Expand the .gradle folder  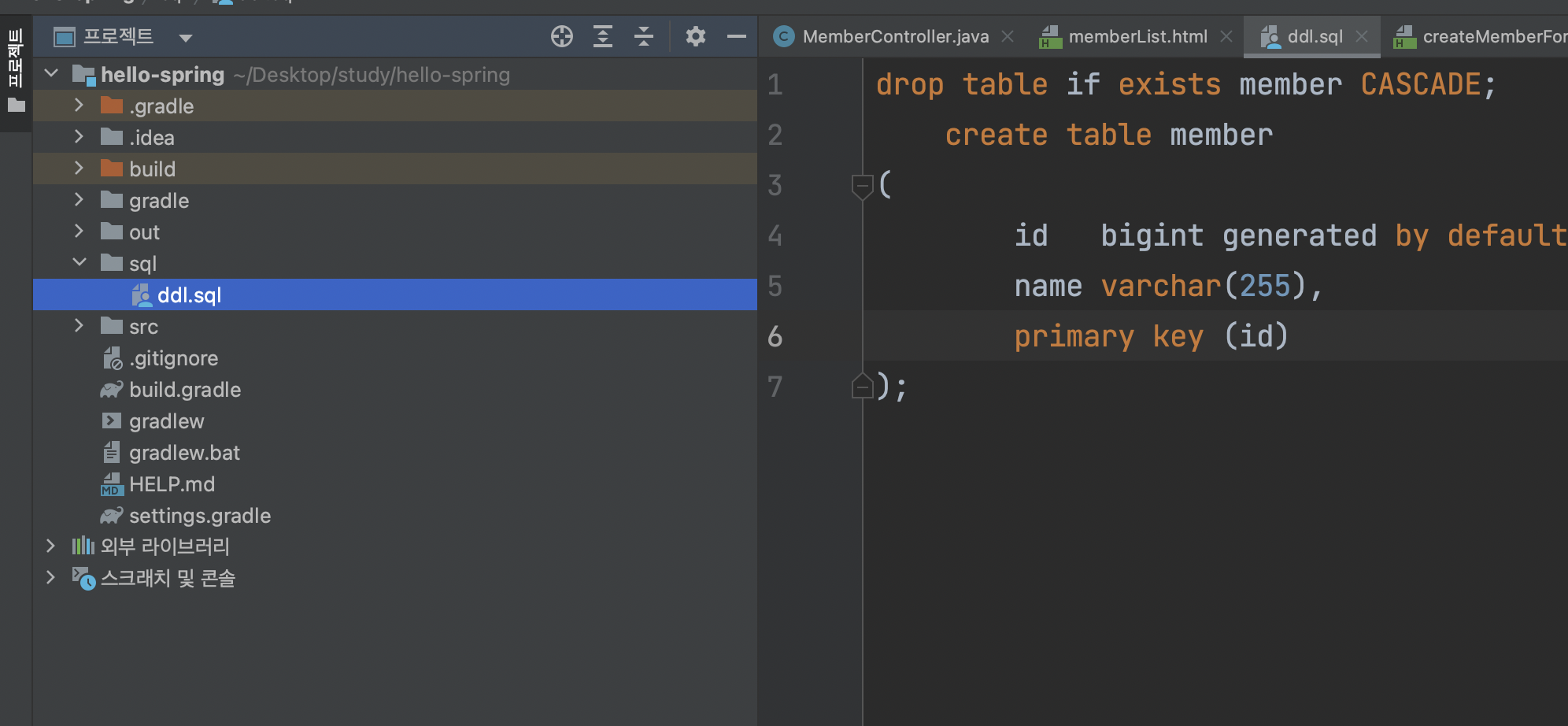[x=79, y=106]
